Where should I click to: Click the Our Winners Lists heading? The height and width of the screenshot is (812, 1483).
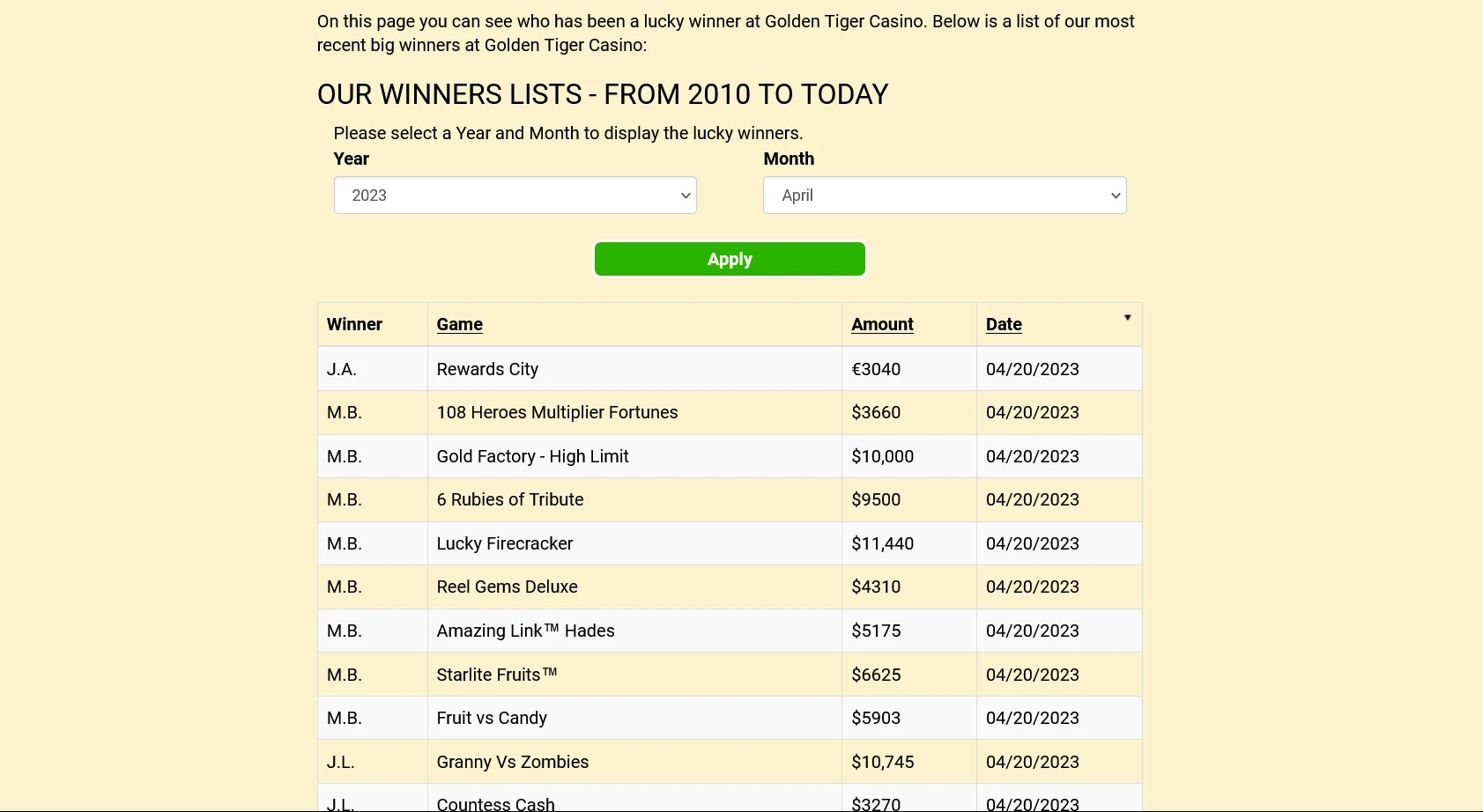click(603, 94)
